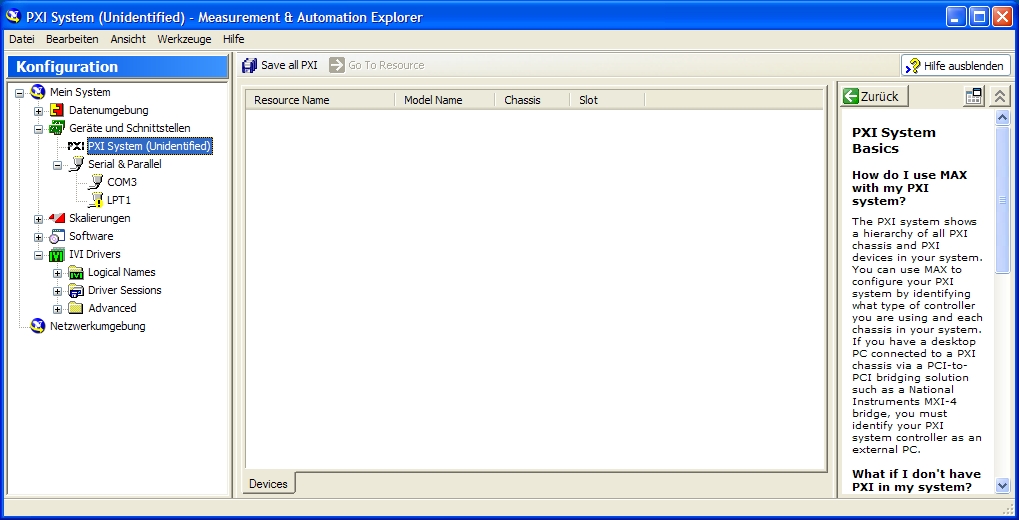
Task: Select Logical Names tree item
Action: 122,272
